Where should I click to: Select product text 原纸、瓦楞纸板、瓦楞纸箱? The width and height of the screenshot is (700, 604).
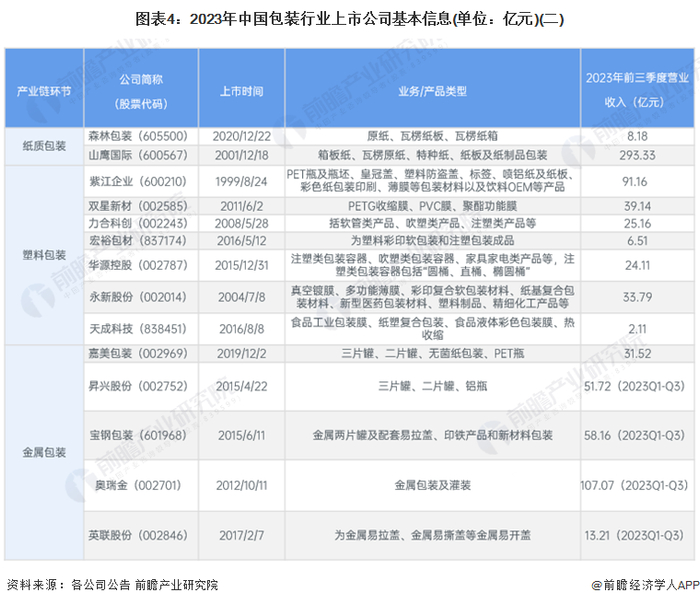tap(432, 136)
